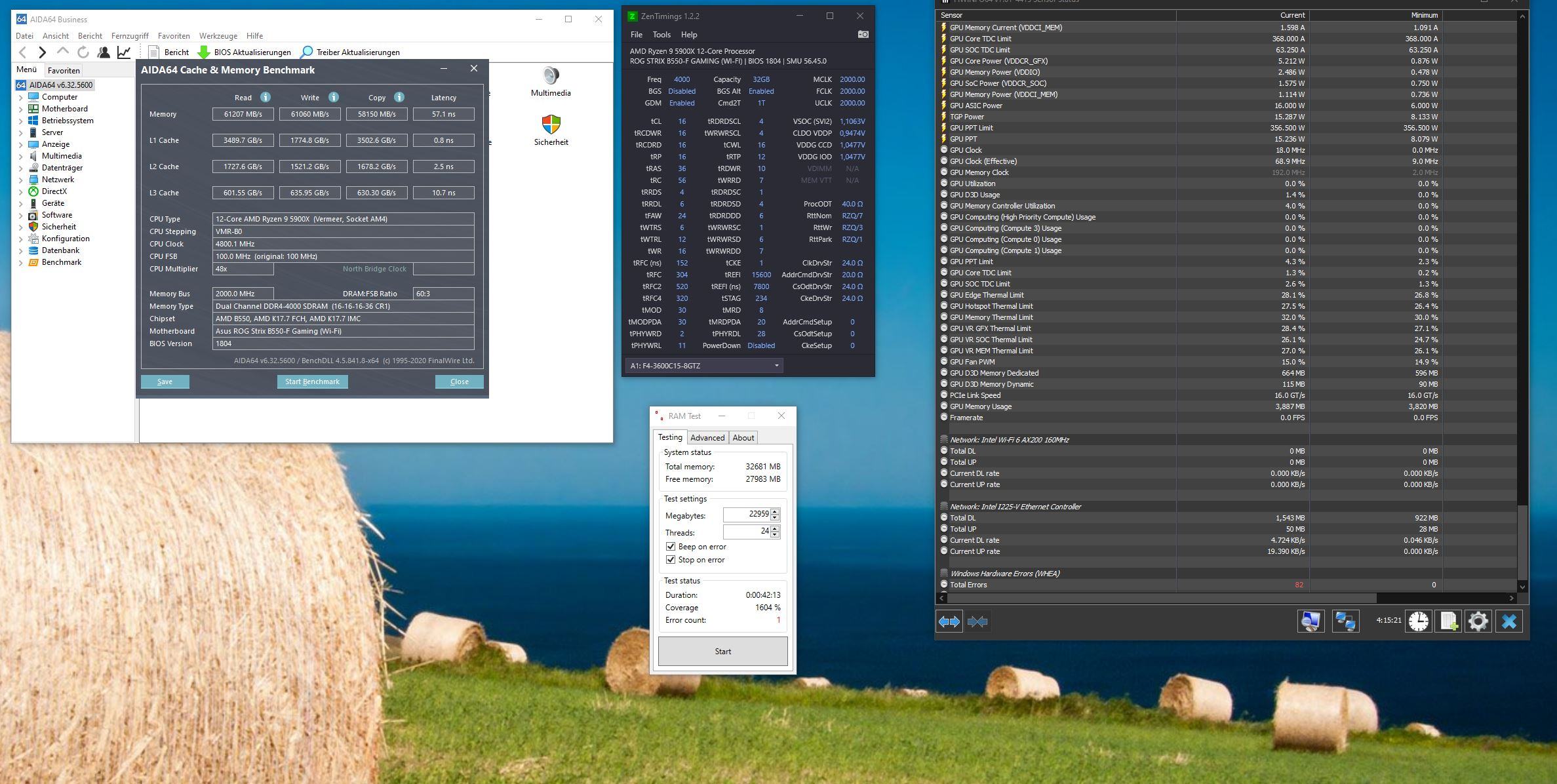Expand the Betriebssystem tree node
Image resolution: width=1557 pixels, height=784 pixels.
coord(20,121)
